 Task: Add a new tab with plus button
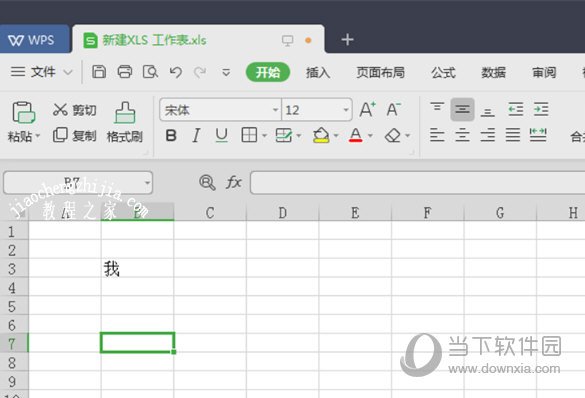[x=347, y=40]
